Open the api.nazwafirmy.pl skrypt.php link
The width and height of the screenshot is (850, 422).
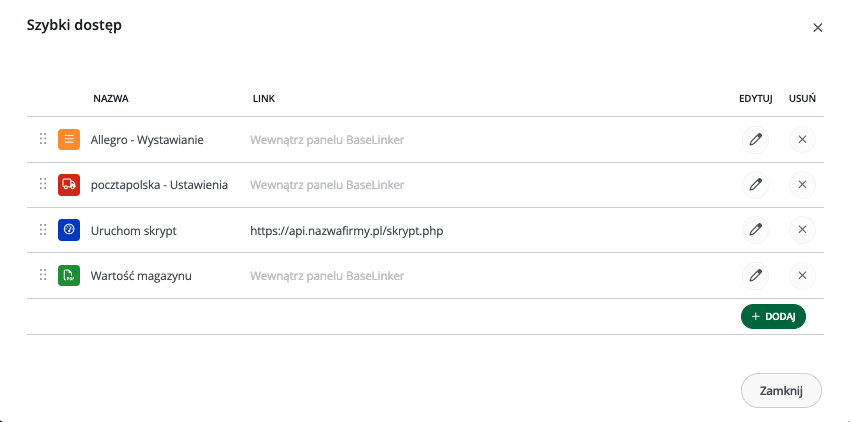(346, 231)
